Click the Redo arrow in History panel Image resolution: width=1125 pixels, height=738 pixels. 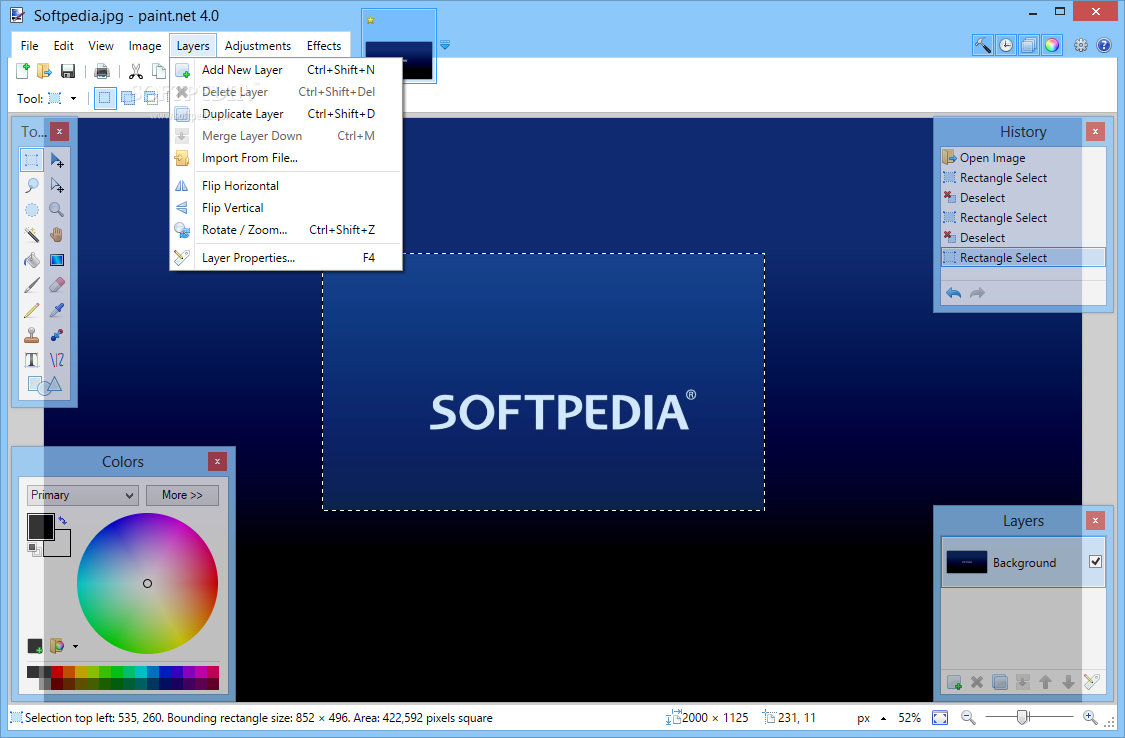977,293
